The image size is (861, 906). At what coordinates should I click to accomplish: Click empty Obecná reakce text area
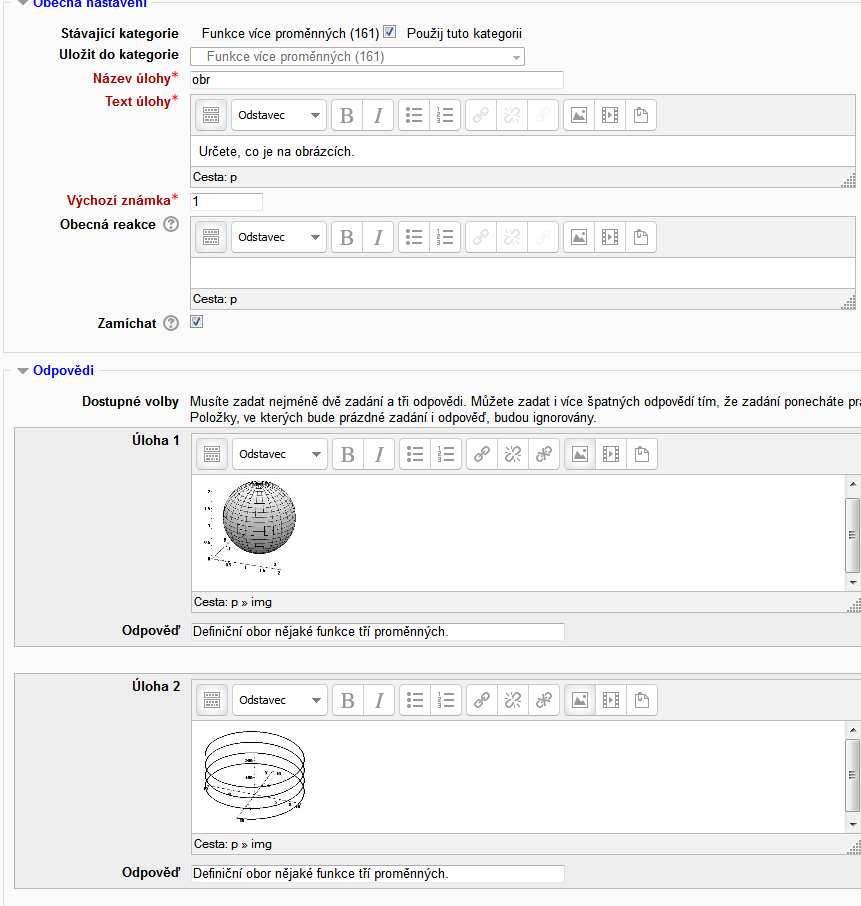click(522, 273)
